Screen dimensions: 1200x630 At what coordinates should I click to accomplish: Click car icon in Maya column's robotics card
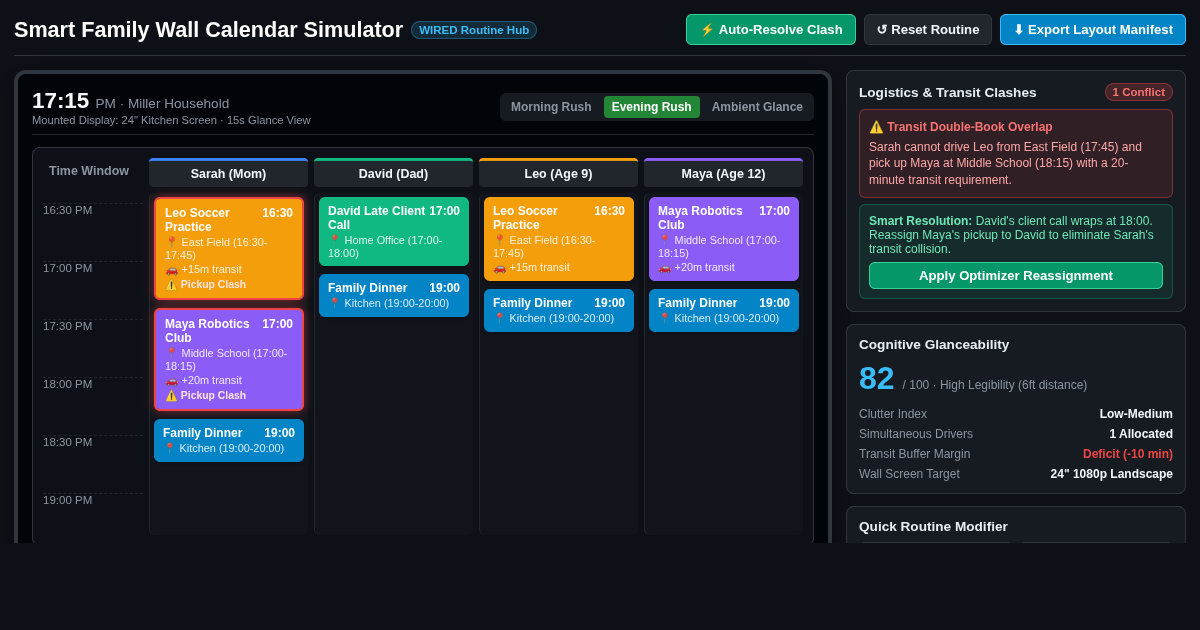point(664,267)
